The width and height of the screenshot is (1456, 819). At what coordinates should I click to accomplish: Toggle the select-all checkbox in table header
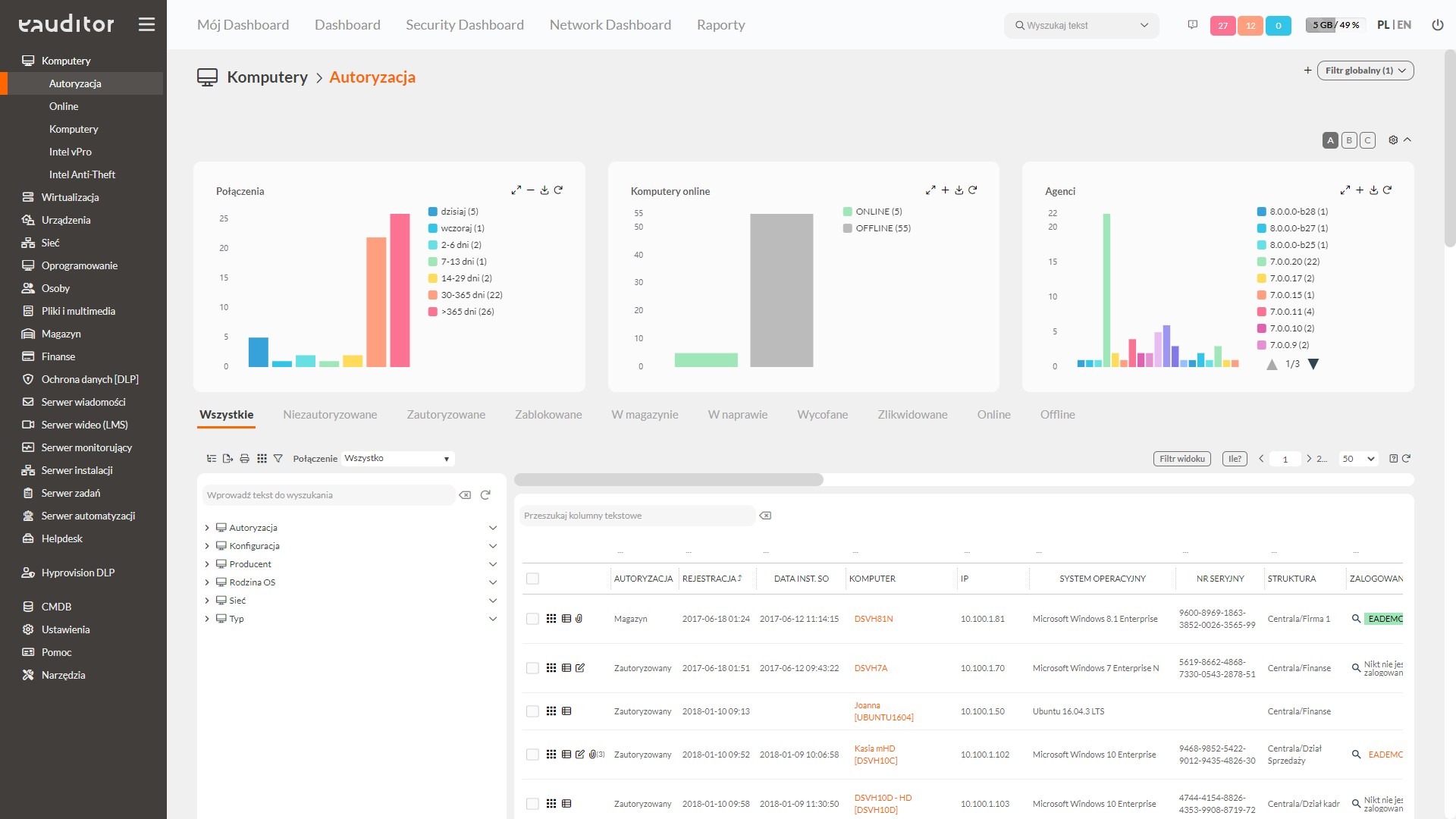point(532,578)
